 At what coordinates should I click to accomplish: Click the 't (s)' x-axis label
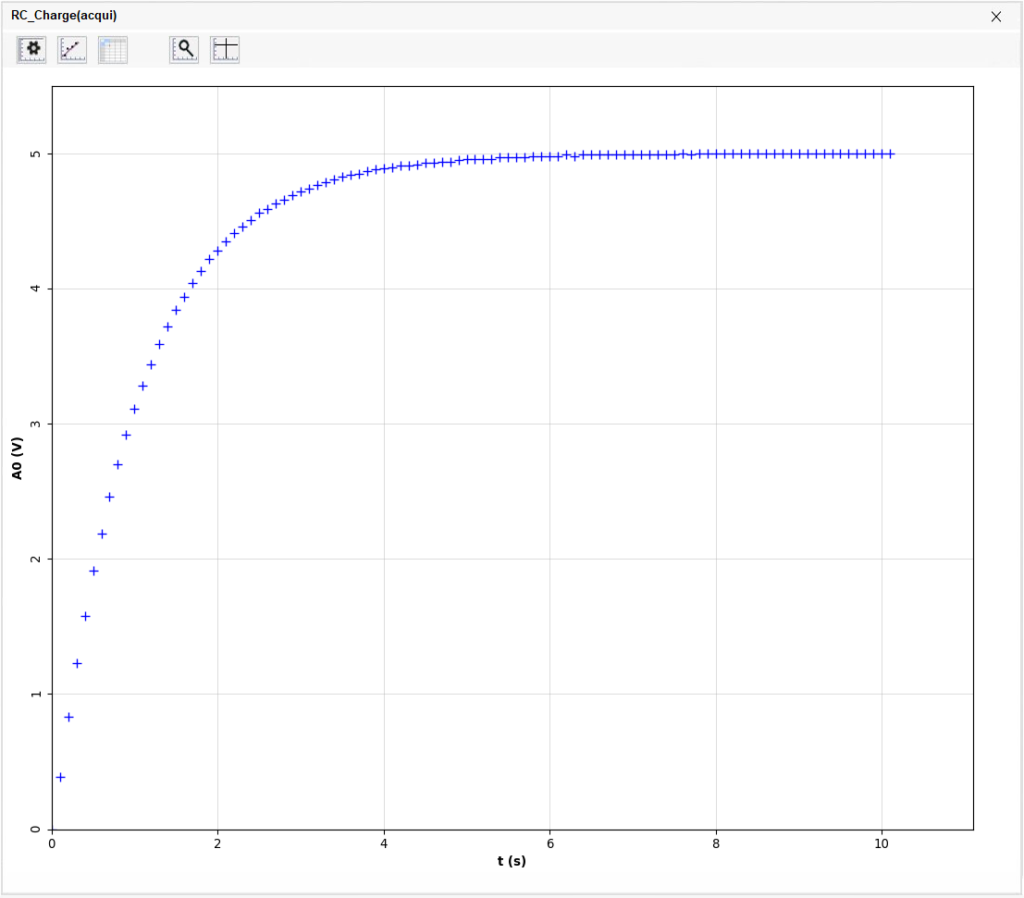511,861
